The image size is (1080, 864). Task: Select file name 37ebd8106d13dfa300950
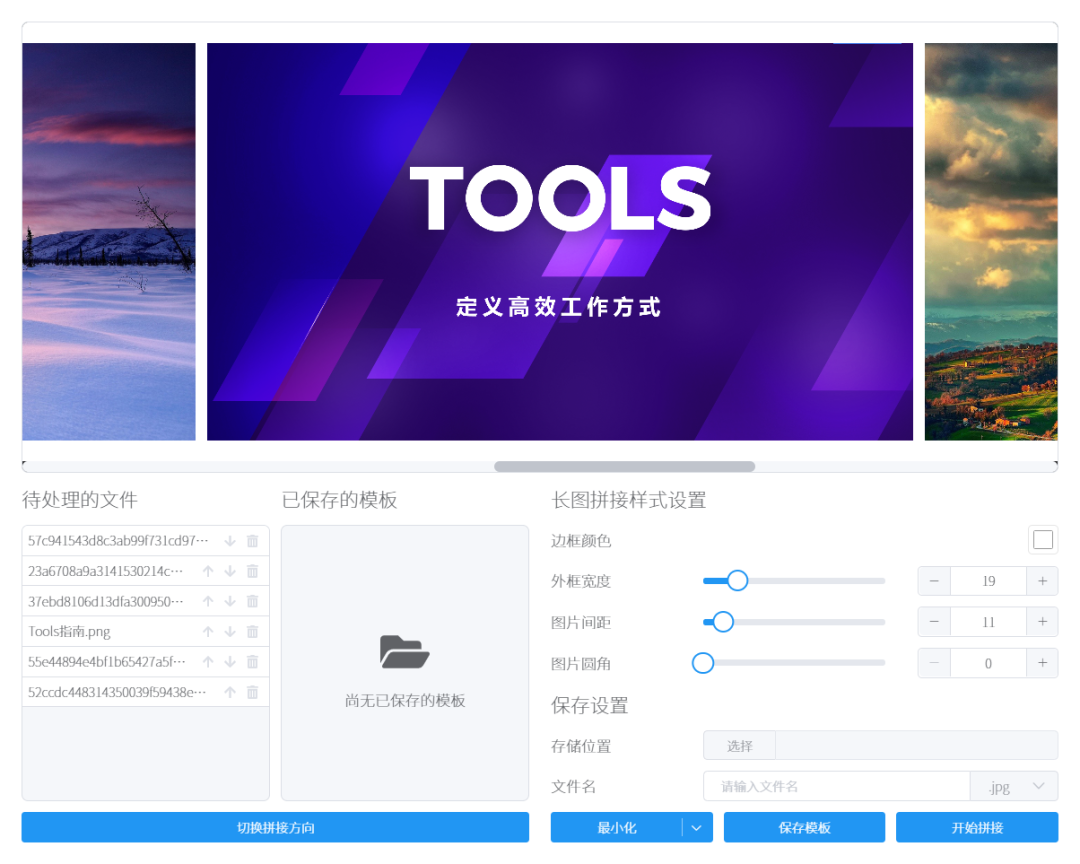click(105, 602)
